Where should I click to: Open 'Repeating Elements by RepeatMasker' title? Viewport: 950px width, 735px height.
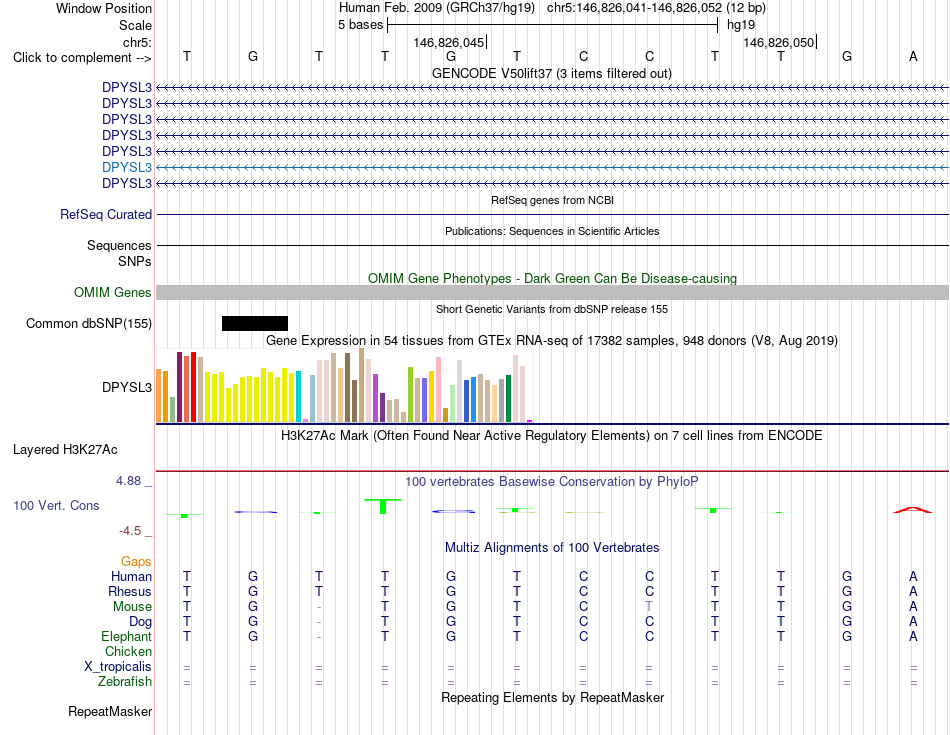point(552,697)
